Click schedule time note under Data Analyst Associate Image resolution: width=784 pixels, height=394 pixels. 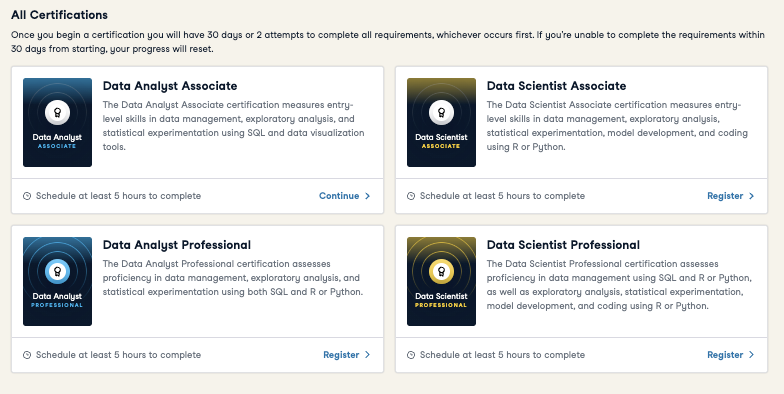[118, 196]
